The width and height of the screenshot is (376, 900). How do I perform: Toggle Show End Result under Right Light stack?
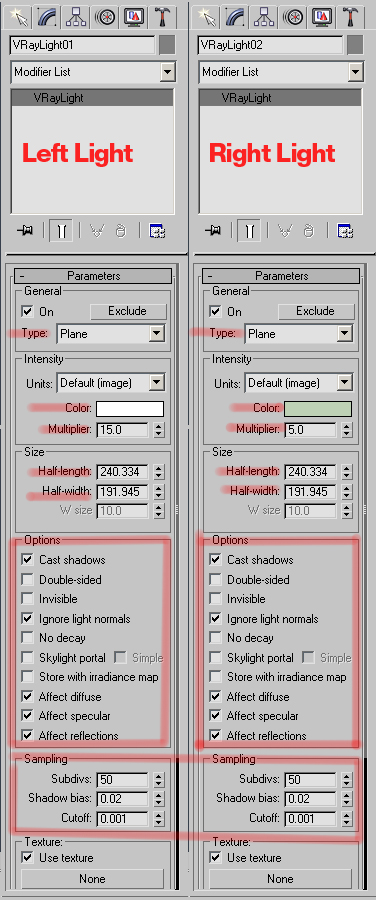[249, 231]
